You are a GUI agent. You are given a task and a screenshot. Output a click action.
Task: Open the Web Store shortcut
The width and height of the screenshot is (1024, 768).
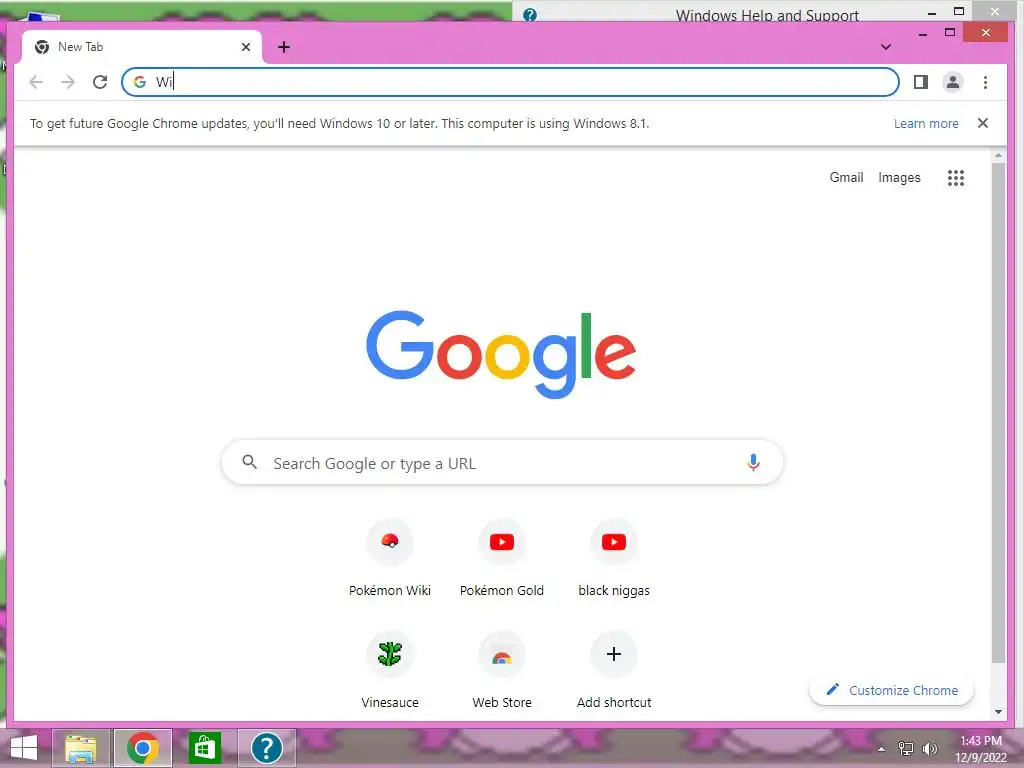pos(502,671)
